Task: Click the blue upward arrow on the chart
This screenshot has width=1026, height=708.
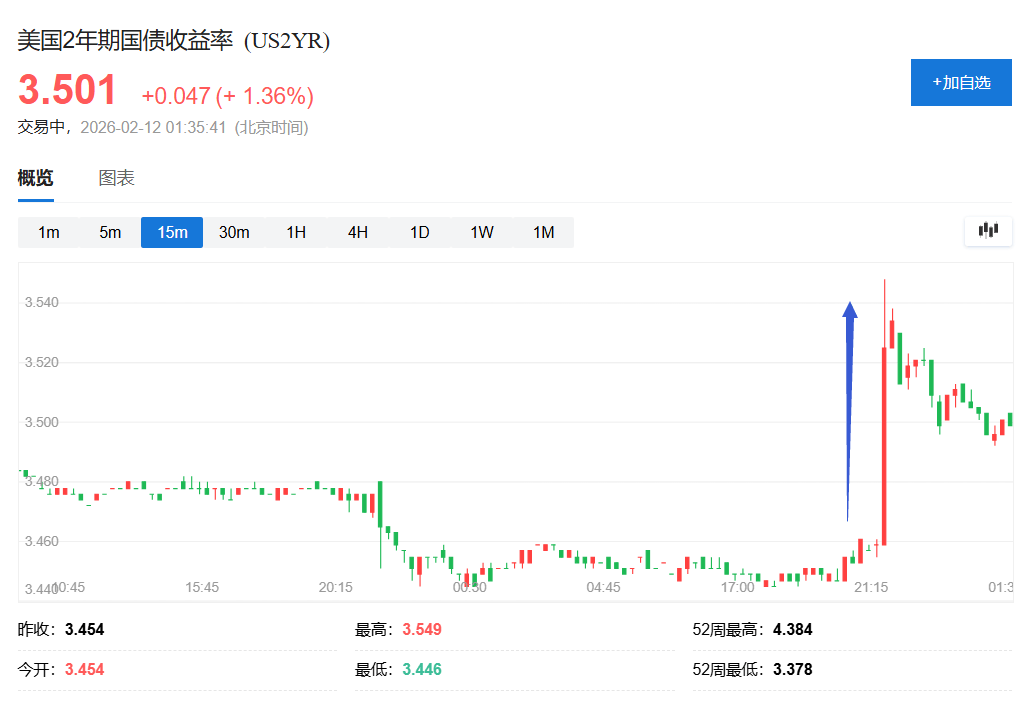Action: [x=849, y=400]
